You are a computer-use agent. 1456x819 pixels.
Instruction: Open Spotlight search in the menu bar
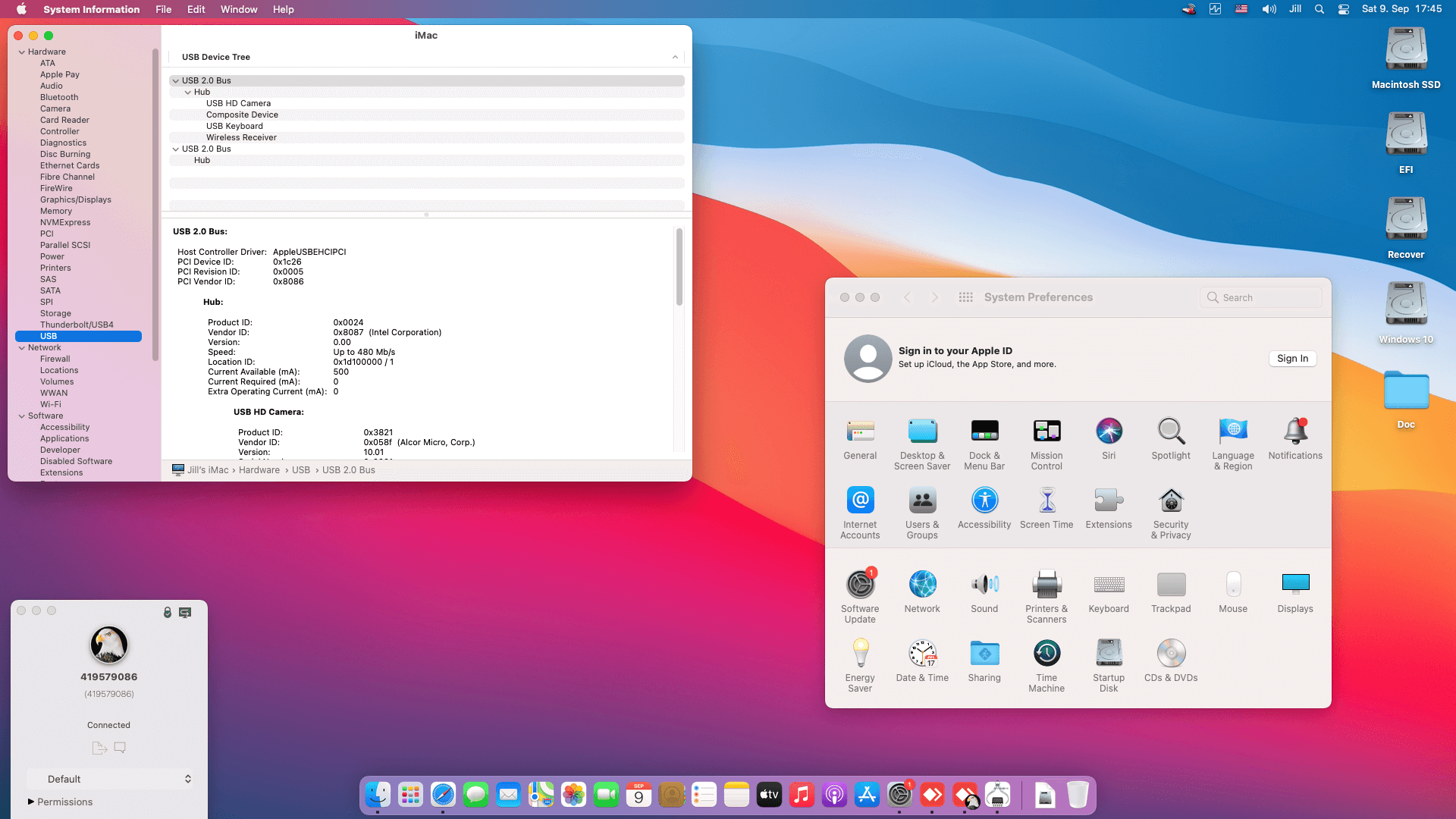1319,9
